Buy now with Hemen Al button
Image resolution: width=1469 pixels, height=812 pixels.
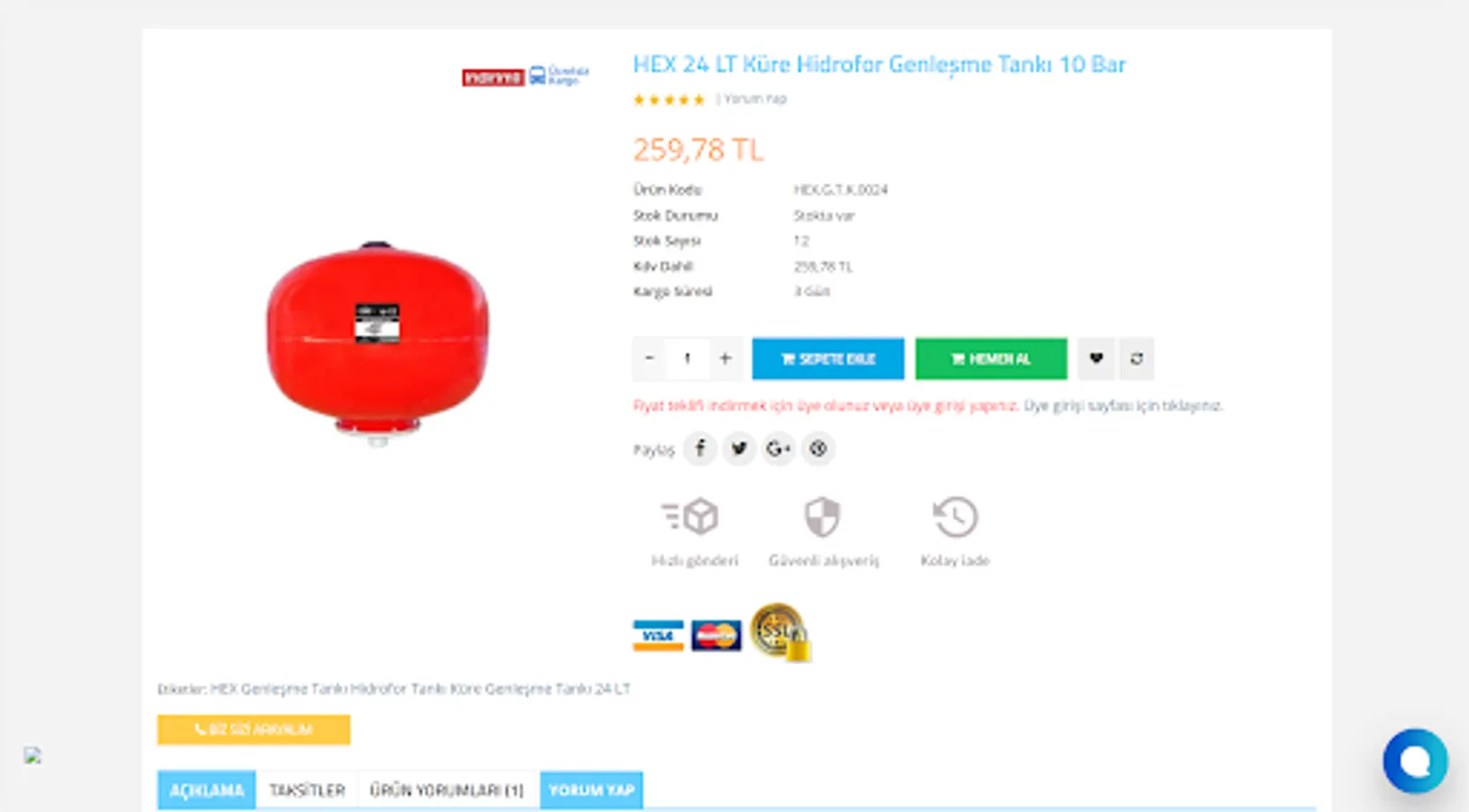(x=991, y=358)
